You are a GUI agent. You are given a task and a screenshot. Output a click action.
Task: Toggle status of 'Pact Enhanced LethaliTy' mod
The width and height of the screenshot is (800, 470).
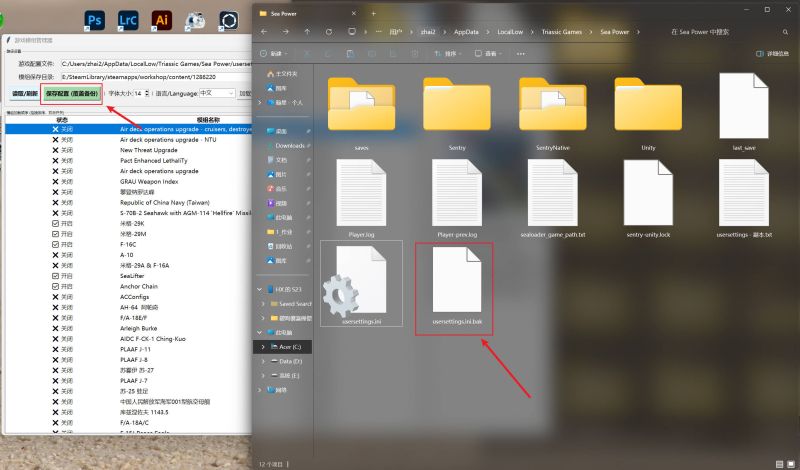[62, 161]
